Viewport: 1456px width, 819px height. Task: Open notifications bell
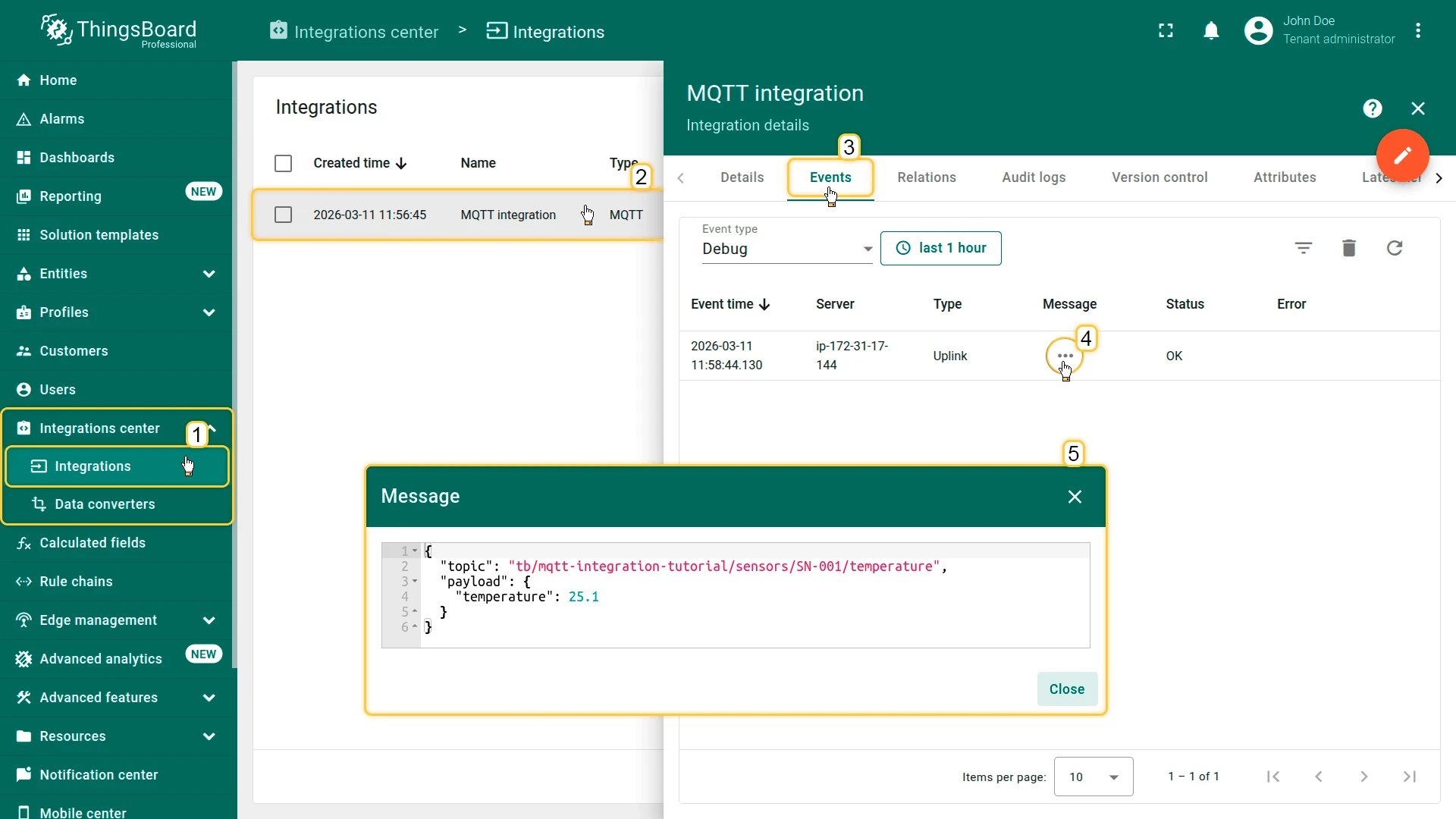[1212, 30]
